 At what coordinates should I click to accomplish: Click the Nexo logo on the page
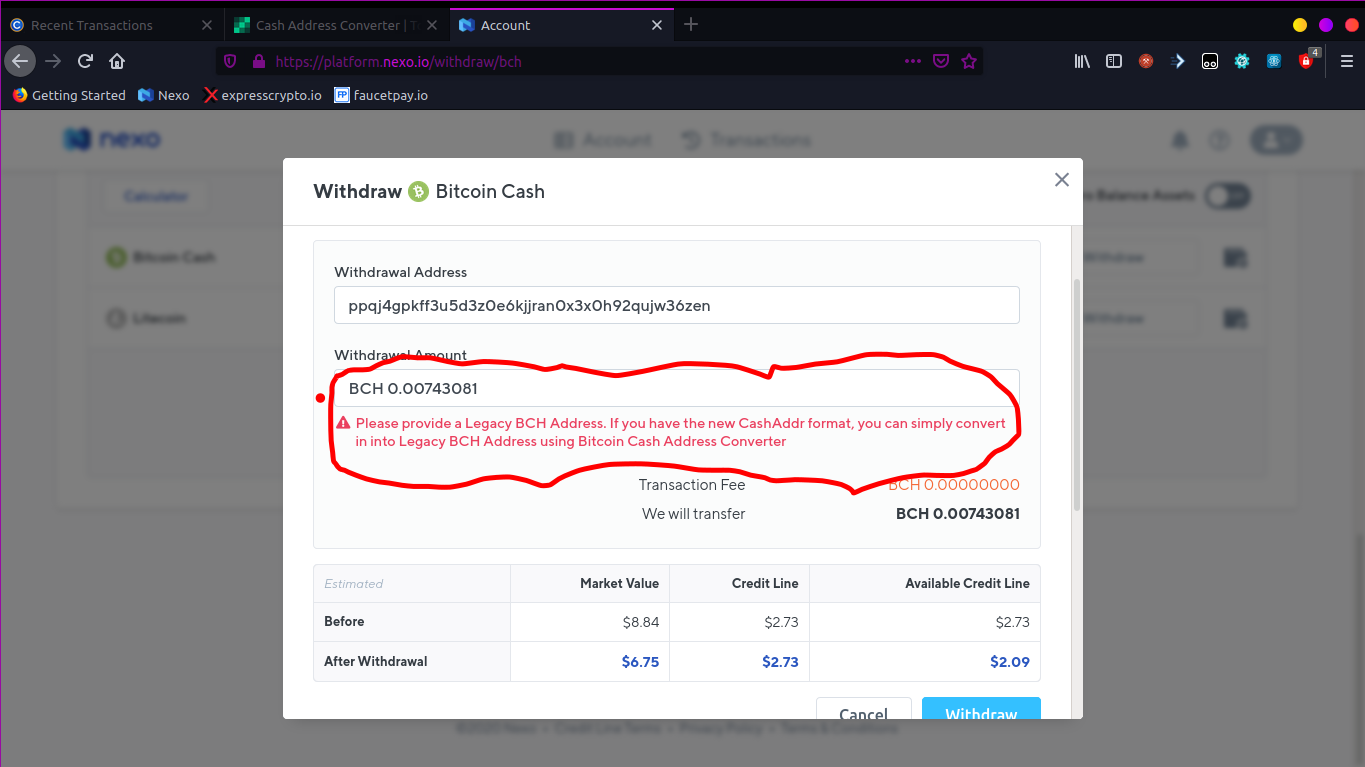(112, 140)
